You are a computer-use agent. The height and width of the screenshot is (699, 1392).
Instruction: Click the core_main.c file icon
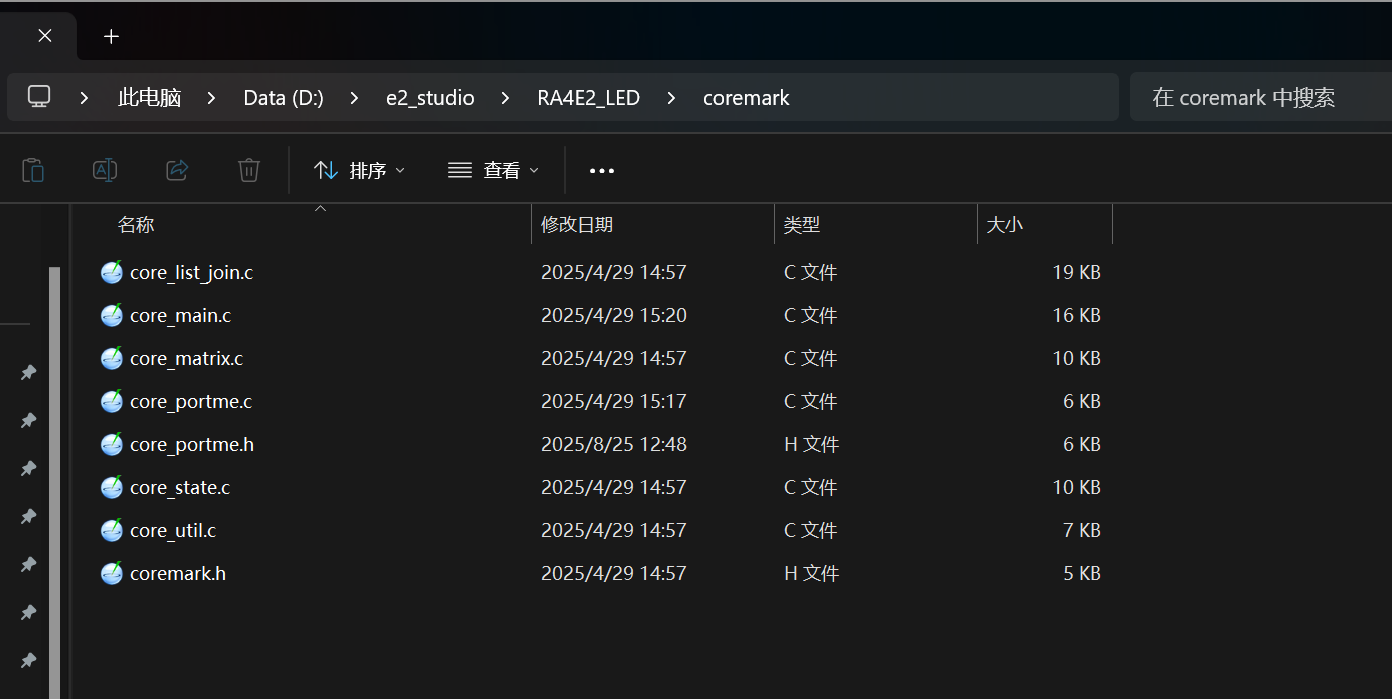click(x=112, y=315)
